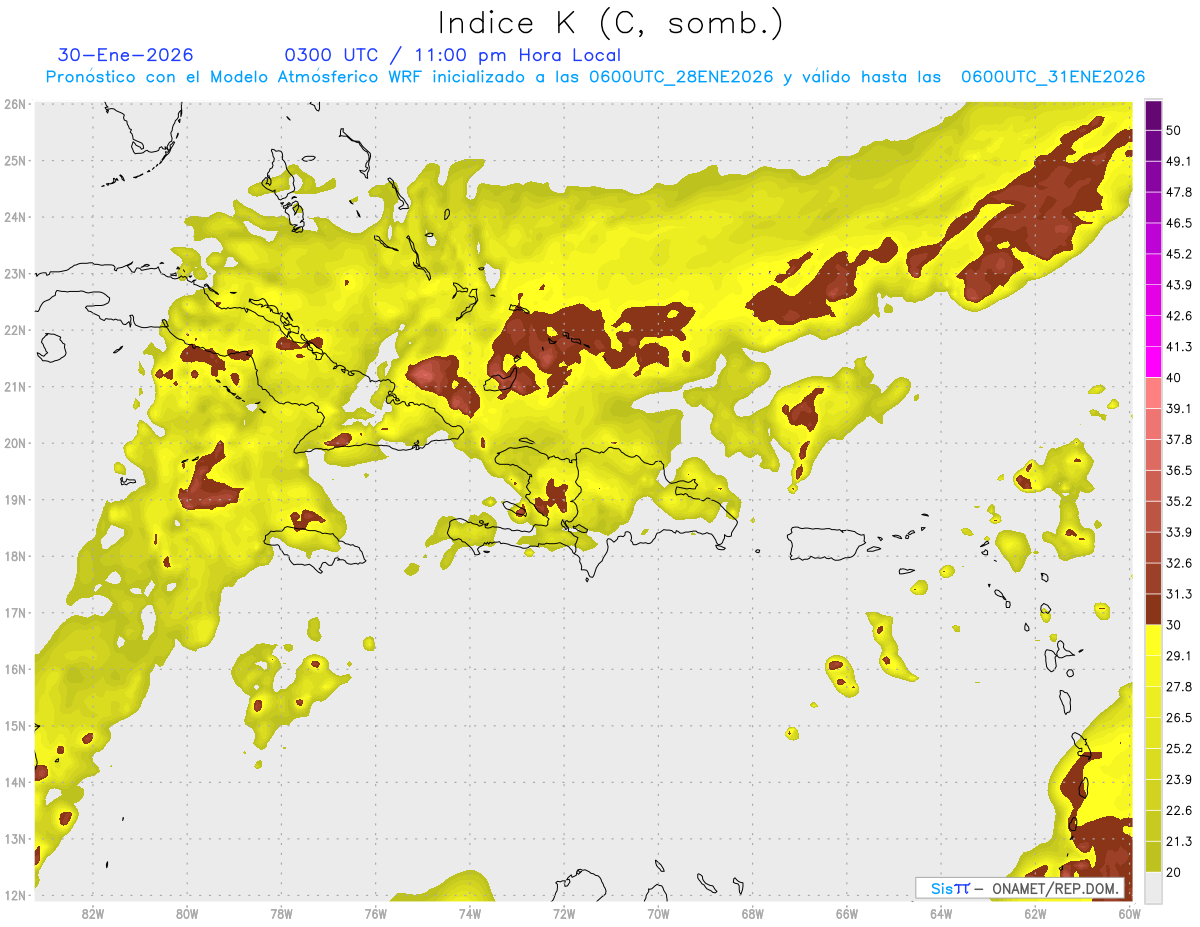Click colorbar value 30
The width and height of the screenshot is (1200, 927).
(x=1174, y=625)
